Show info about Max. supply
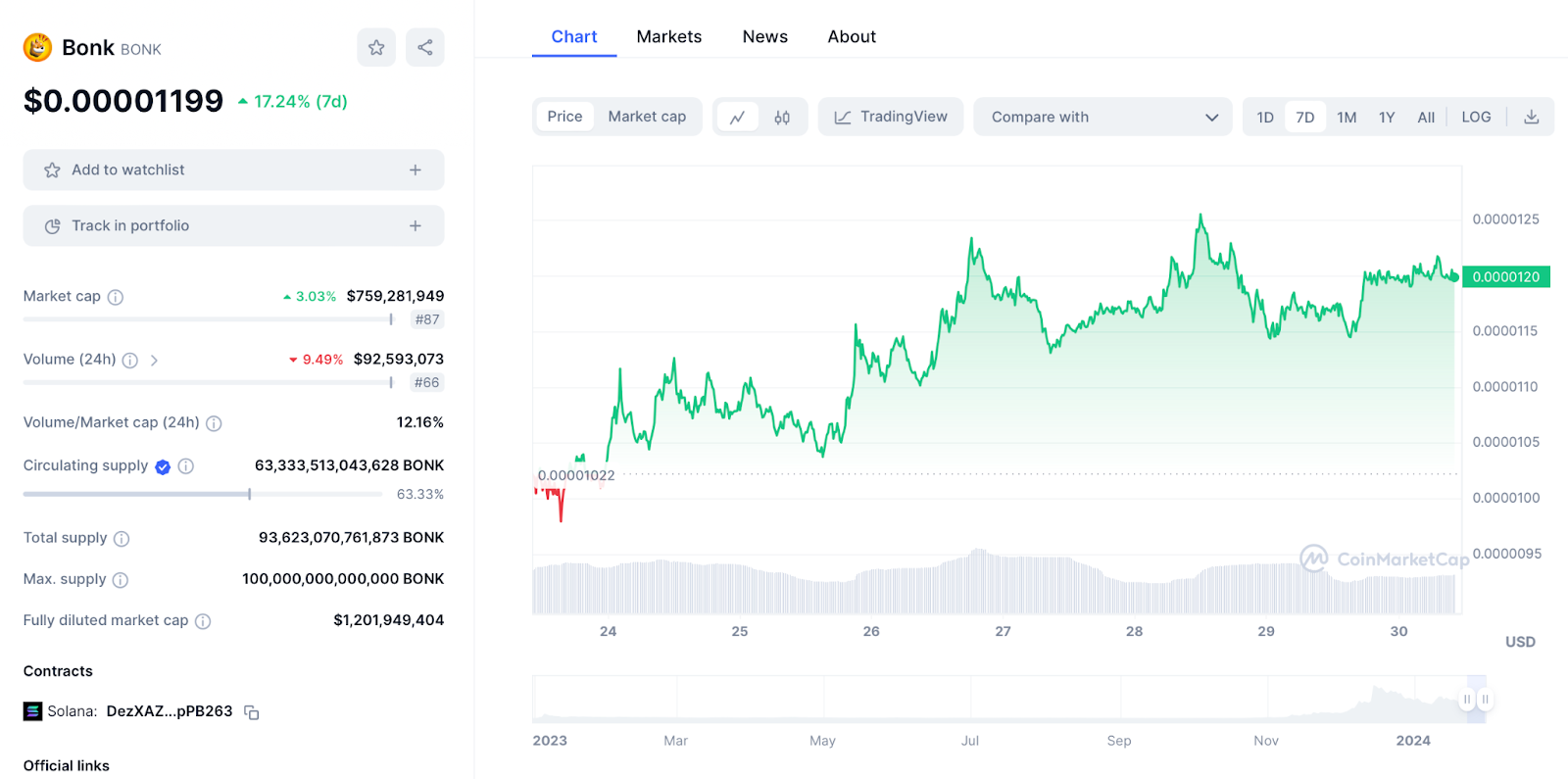Screen dimensions: 1568x779 [121, 579]
